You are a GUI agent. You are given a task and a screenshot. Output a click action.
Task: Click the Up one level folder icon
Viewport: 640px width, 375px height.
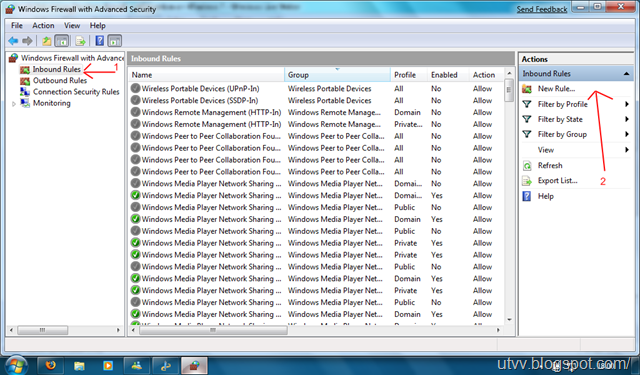[x=47, y=41]
